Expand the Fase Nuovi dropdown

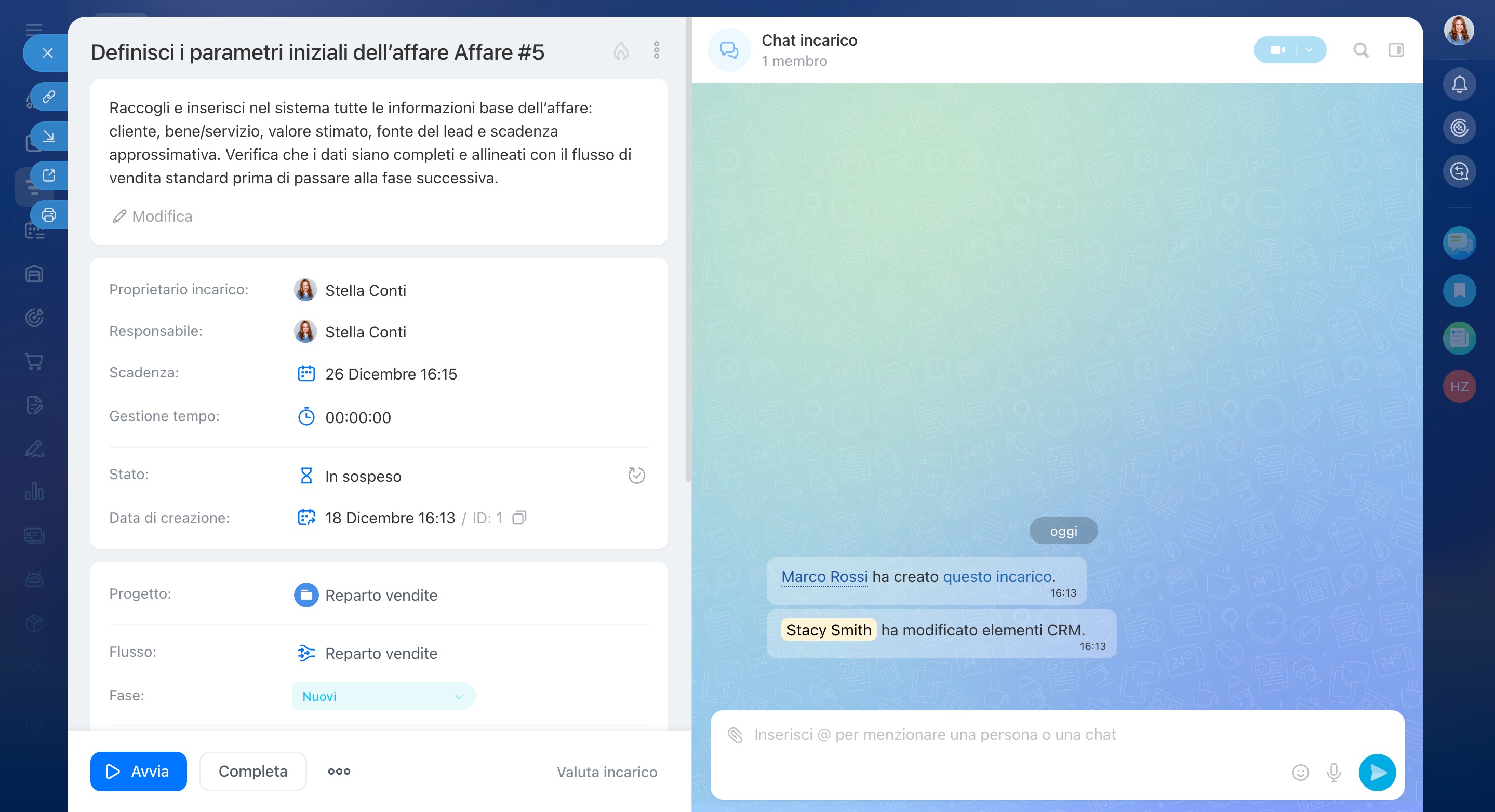click(x=459, y=697)
